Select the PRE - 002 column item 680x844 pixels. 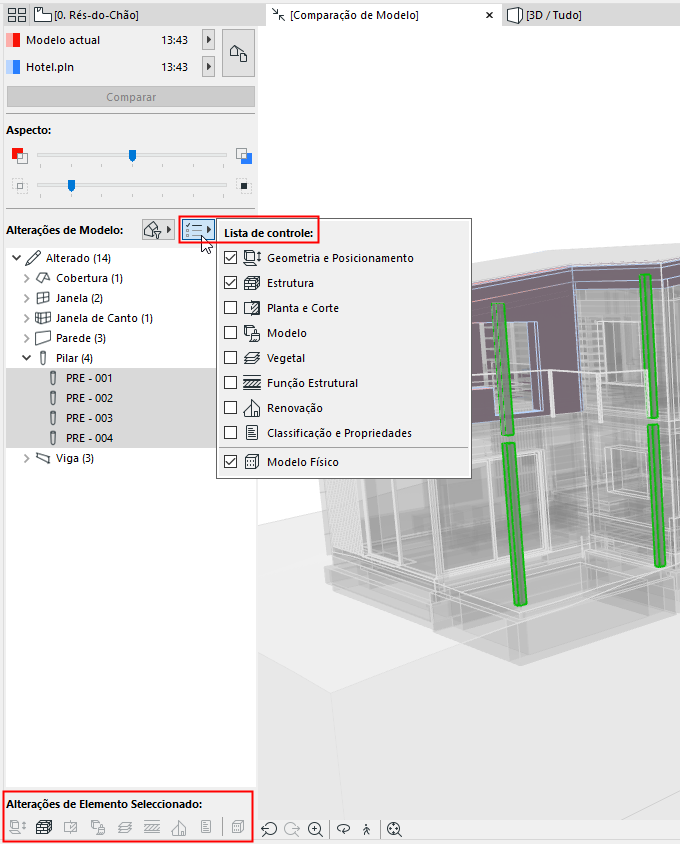coord(110,398)
